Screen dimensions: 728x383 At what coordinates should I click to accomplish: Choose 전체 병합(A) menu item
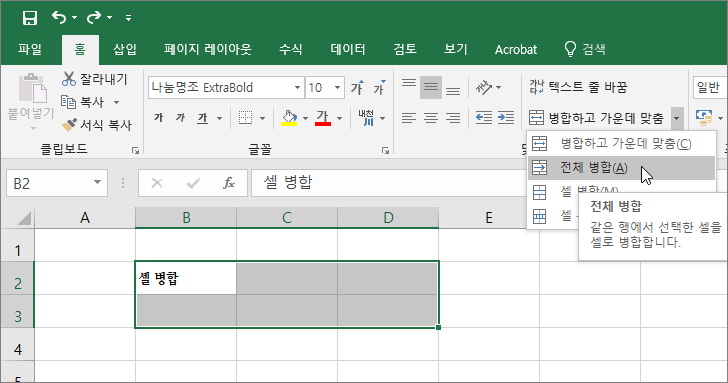point(621,168)
